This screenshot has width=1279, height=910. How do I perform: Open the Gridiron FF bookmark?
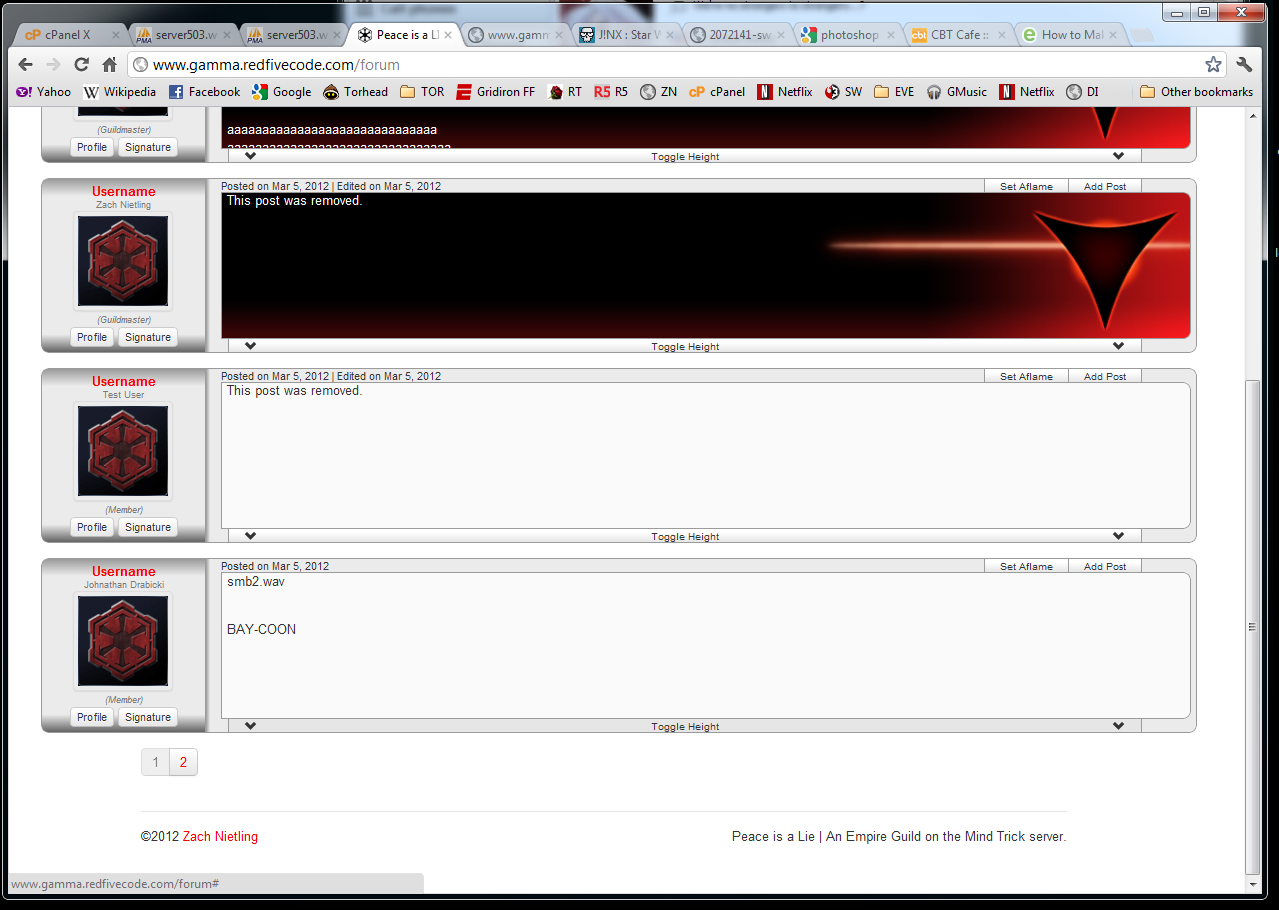coord(495,92)
